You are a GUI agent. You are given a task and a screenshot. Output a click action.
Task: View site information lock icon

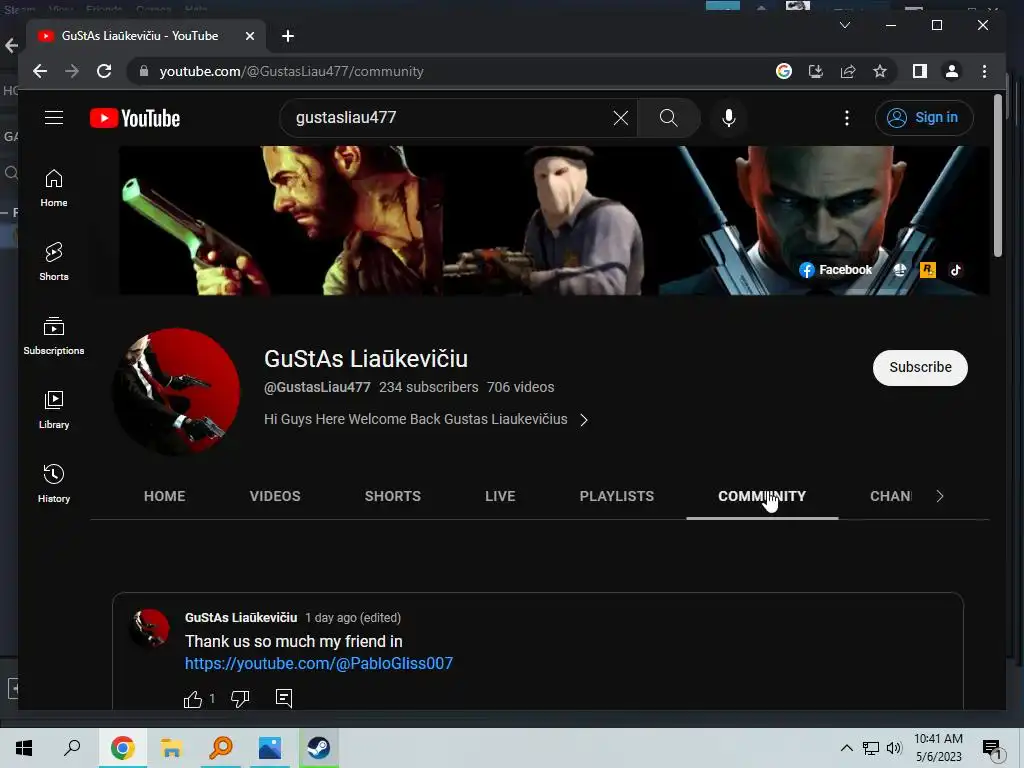coord(144,71)
